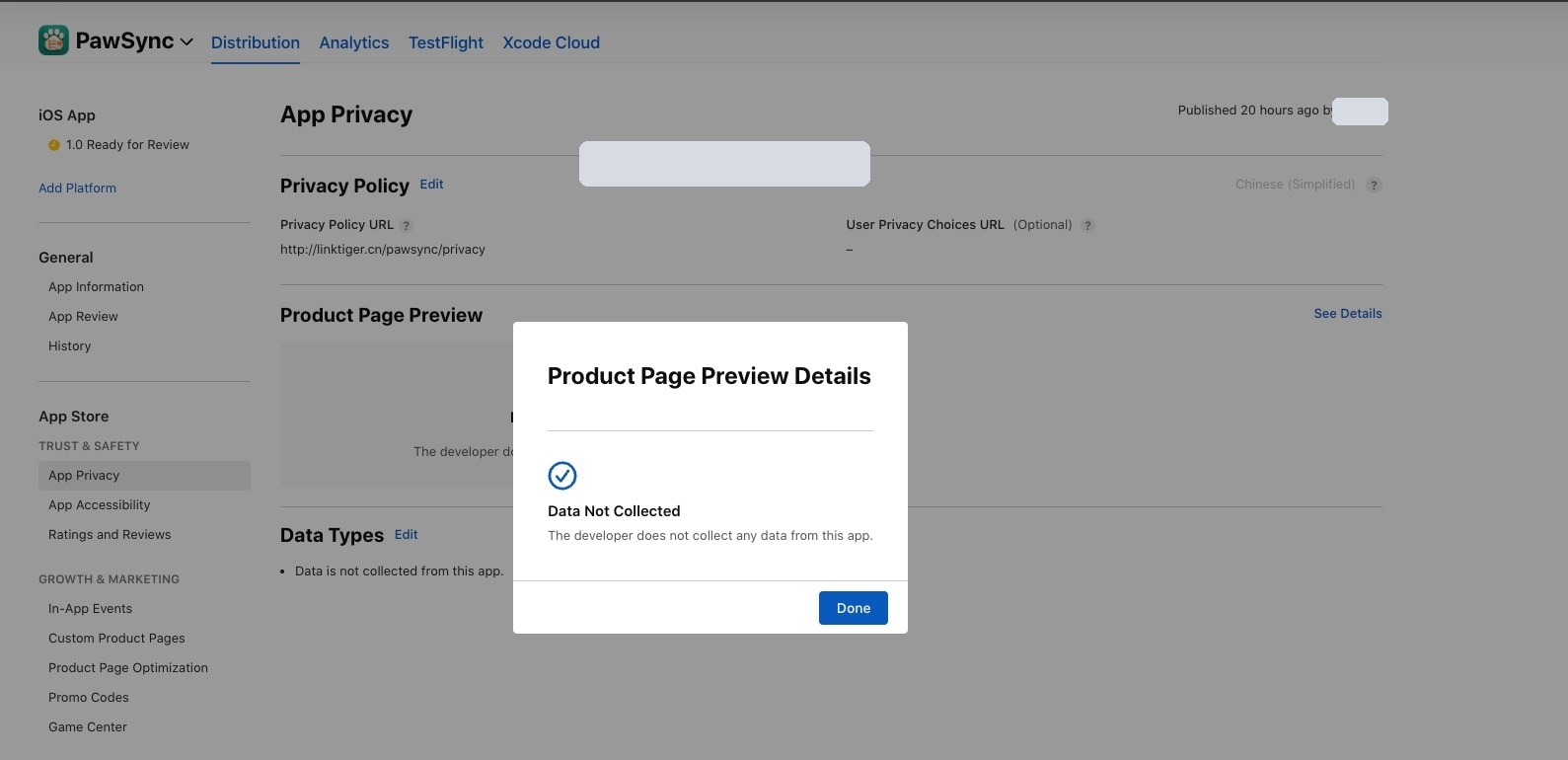Click the Data Not Collected heading
This screenshot has height=760, width=1568.
(614, 510)
